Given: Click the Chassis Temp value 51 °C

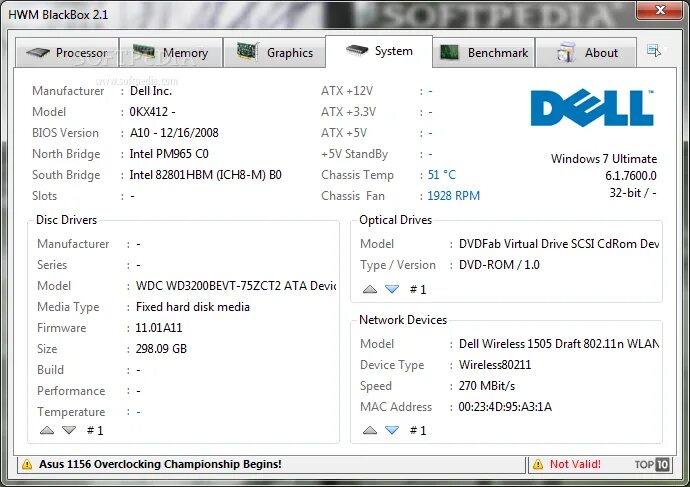Looking at the screenshot, I should (x=442, y=175).
